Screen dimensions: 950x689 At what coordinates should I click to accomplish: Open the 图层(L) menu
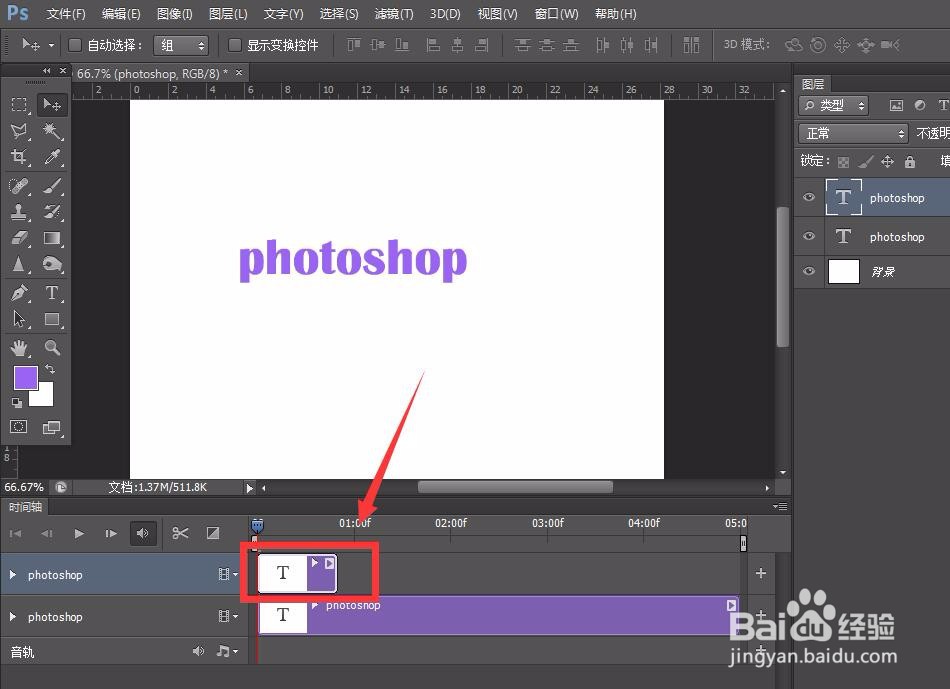click(x=228, y=13)
